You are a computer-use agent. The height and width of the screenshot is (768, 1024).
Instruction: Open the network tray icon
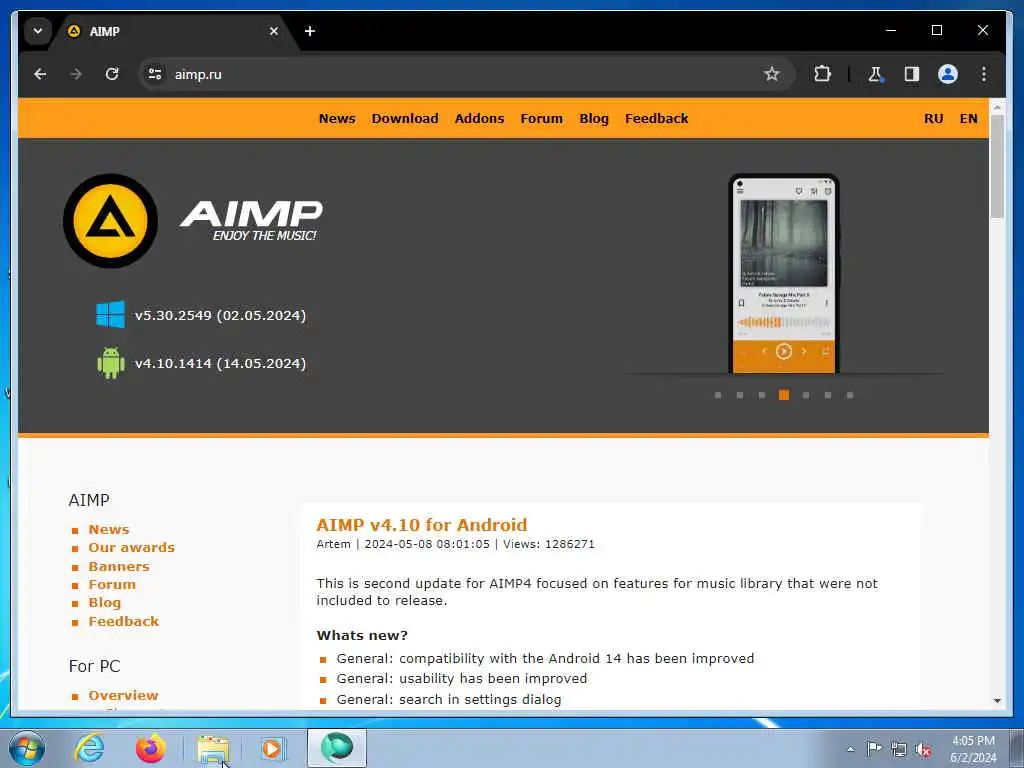tap(899, 749)
